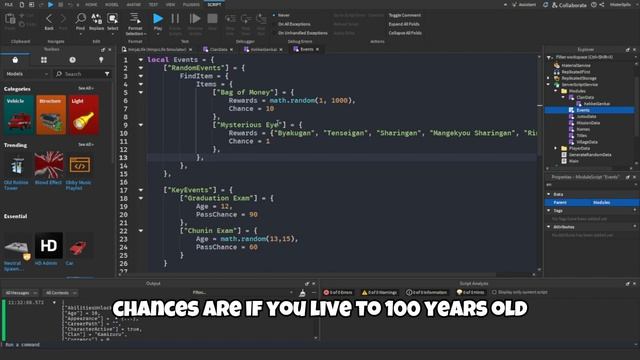Click the Pause playback icon
Viewport: 640px width, 360px height.
point(175,19)
